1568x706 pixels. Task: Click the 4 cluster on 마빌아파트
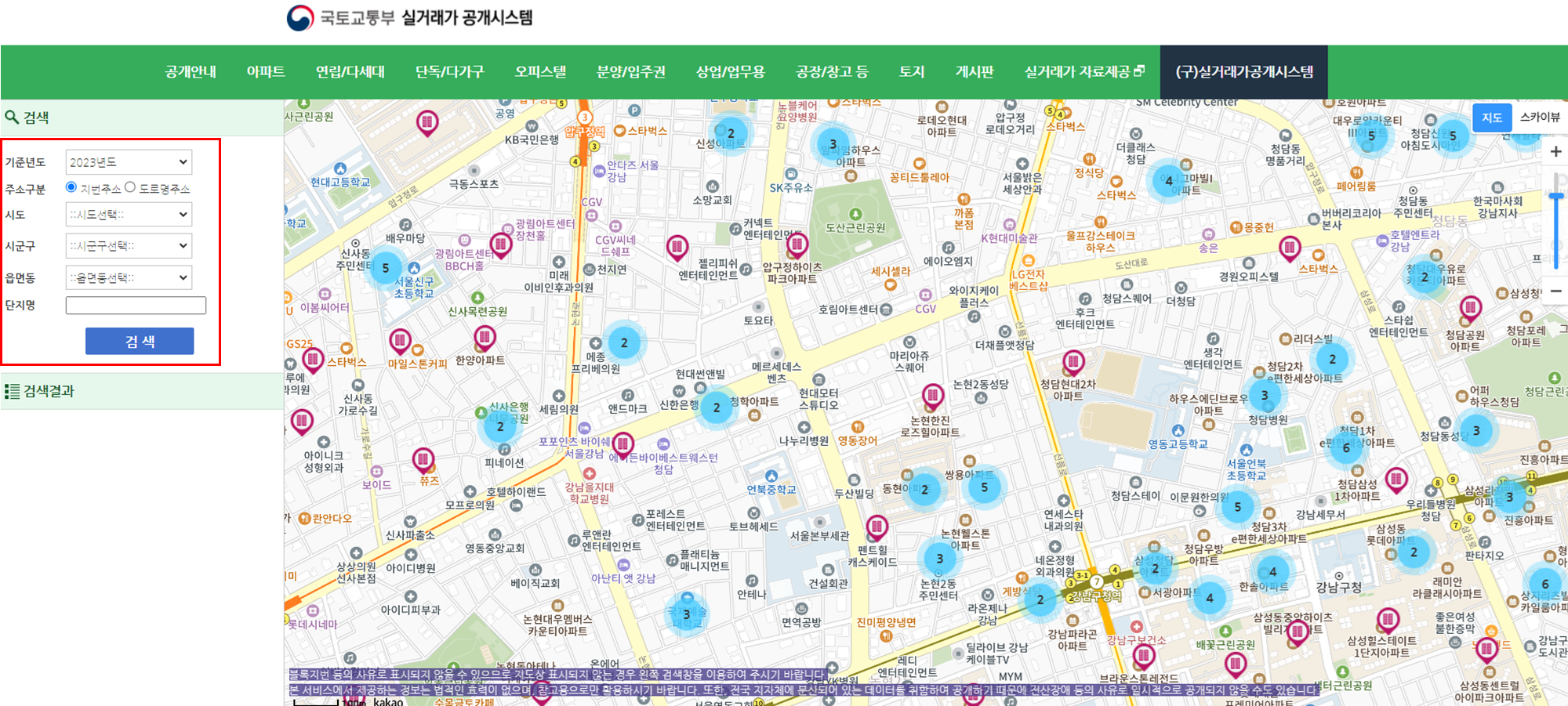click(x=1169, y=181)
